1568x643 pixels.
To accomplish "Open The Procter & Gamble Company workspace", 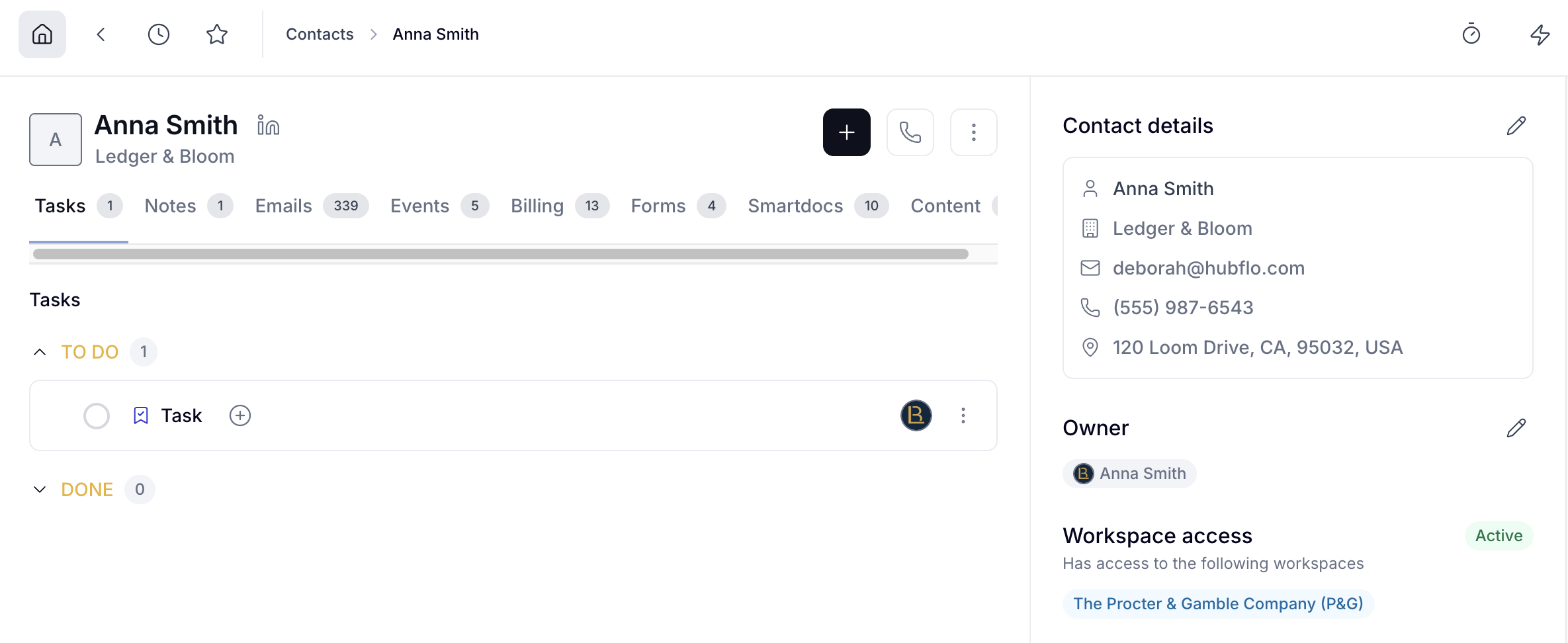I will tap(1218, 604).
